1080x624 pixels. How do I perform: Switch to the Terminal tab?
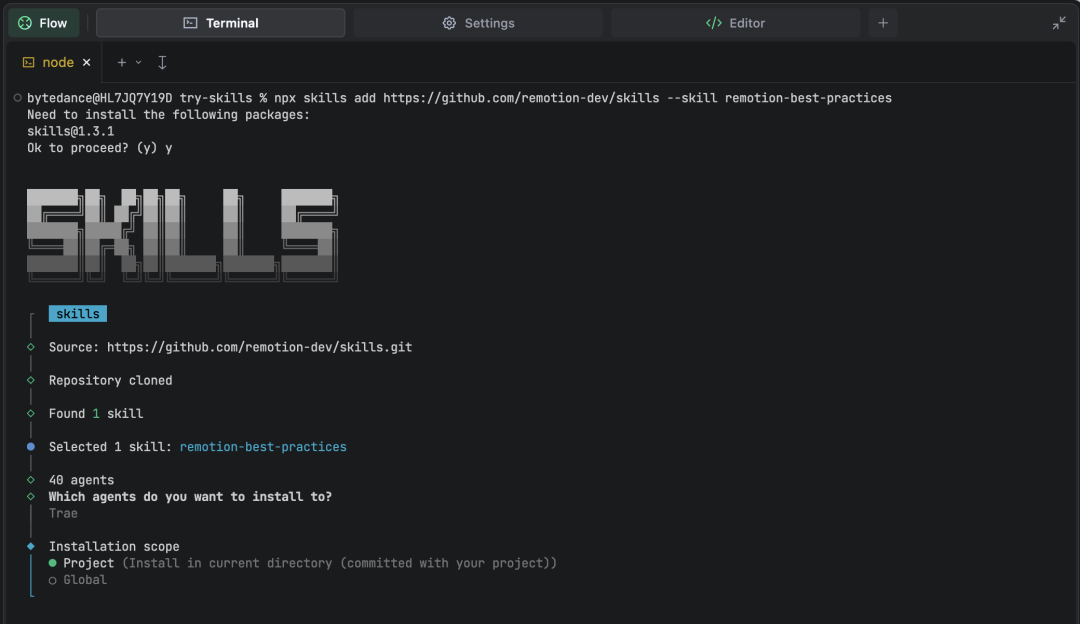pos(220,23)
